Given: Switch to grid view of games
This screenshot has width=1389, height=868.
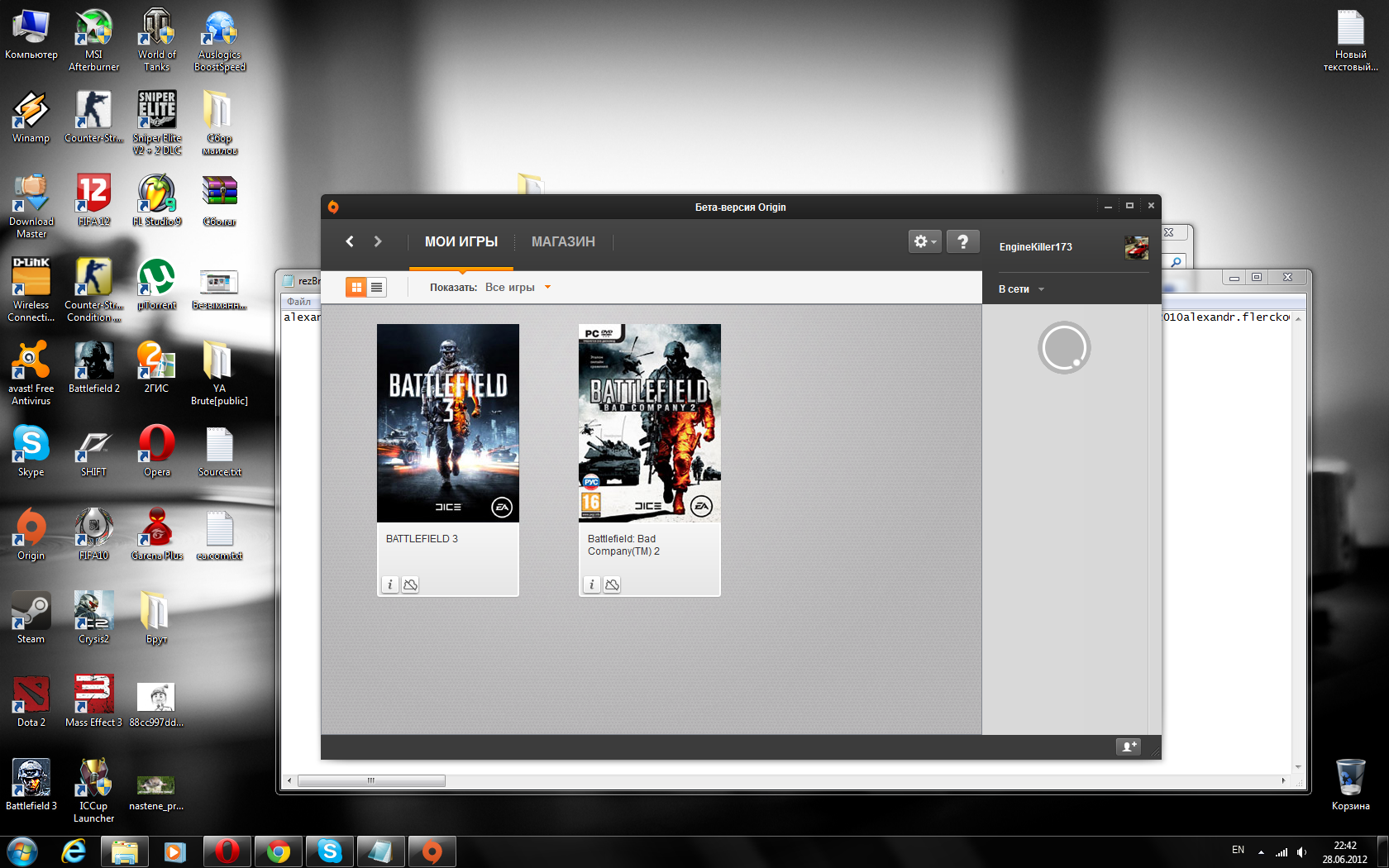Looking at the screenshot, I should (x=356, y=287).
